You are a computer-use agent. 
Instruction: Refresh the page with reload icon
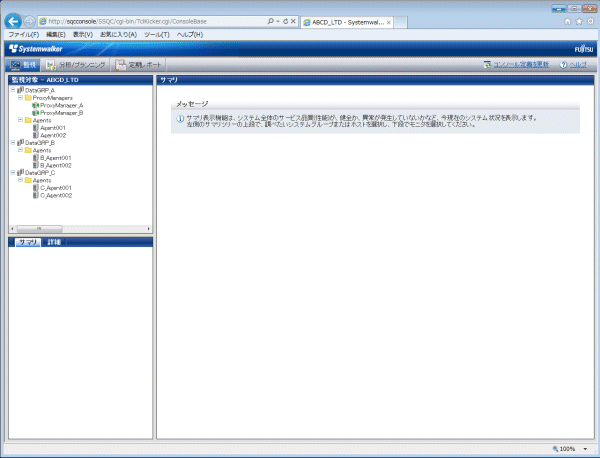pyautogui.click(x=285, y=21)
